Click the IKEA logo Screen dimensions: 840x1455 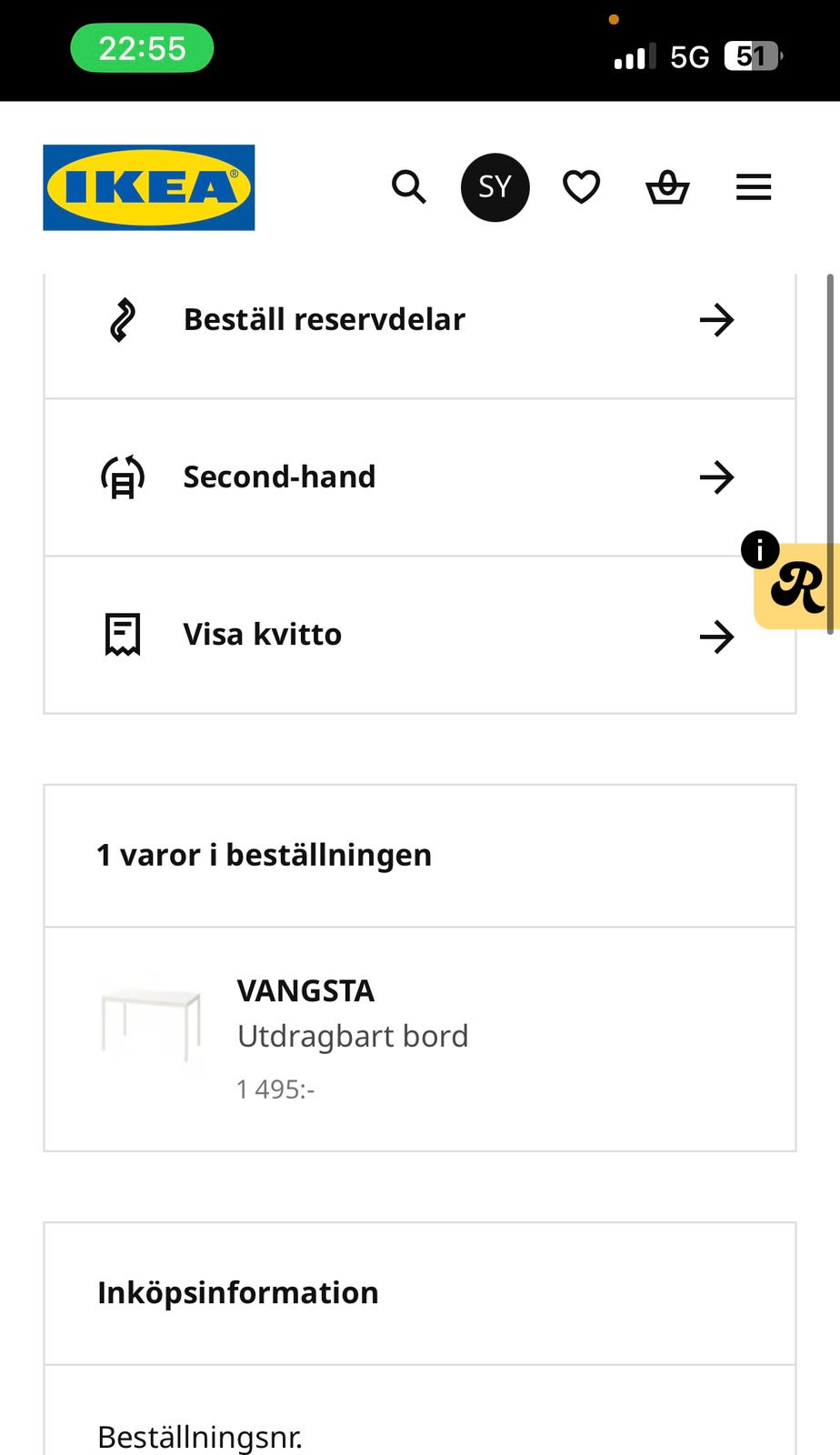point(149,187)
